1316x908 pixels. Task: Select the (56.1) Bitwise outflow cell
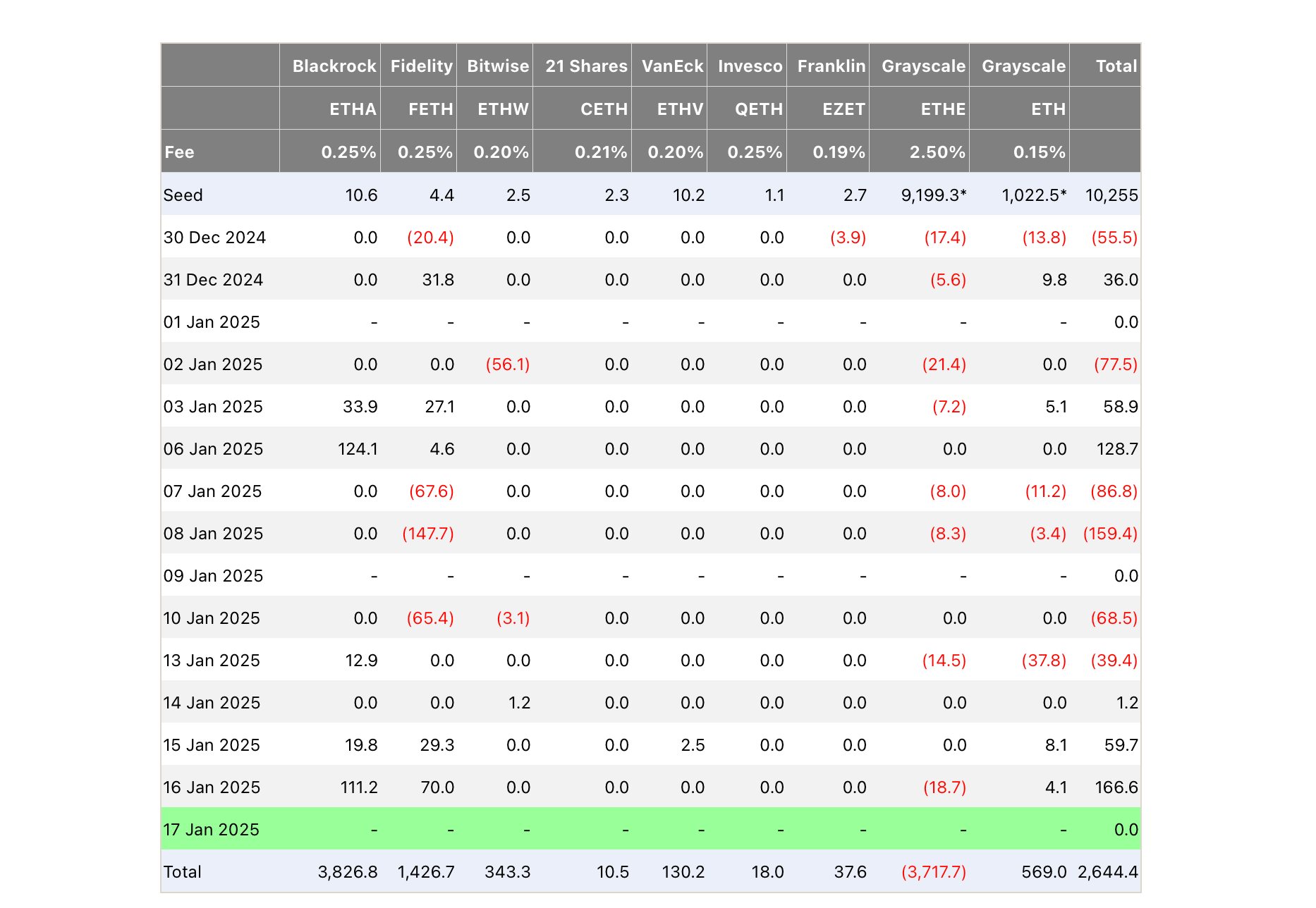[508, 364]
